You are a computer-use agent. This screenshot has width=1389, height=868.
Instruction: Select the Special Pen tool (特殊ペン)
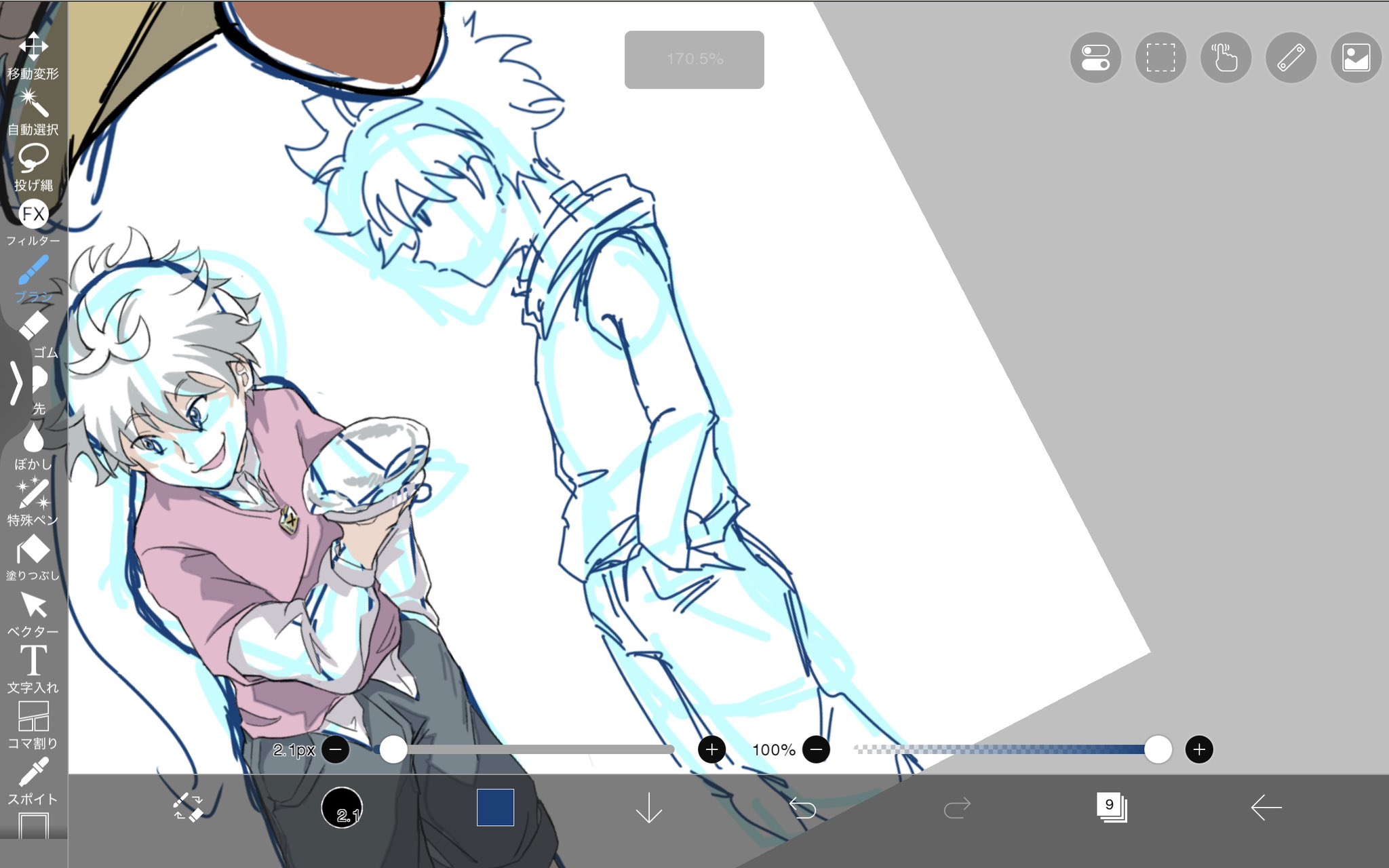(x=33, y=494)
